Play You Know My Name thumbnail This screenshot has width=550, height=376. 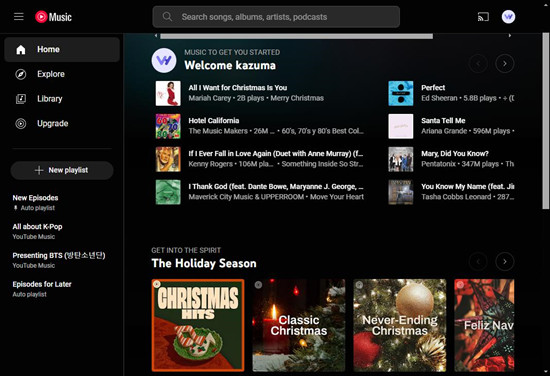pos(401,192)
